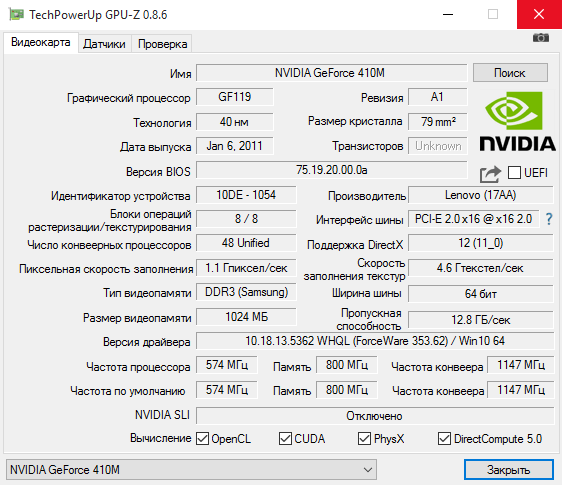Click the 1.1 Гпиксел/сек pixel fillrate field
The height and width of the screenshot is (485, 562).
click(246, 268)
